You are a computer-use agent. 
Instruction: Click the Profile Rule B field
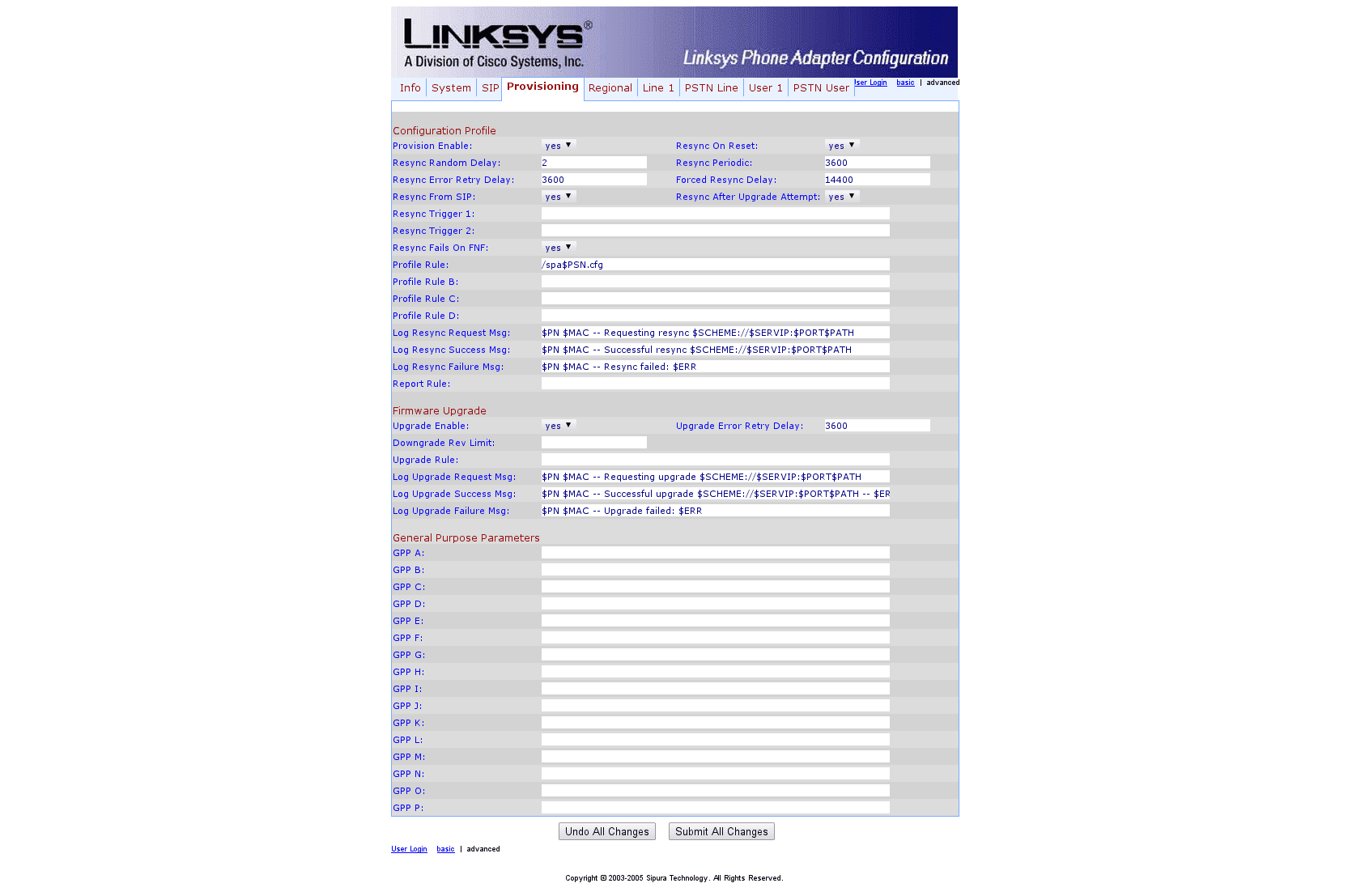point(716,282)
